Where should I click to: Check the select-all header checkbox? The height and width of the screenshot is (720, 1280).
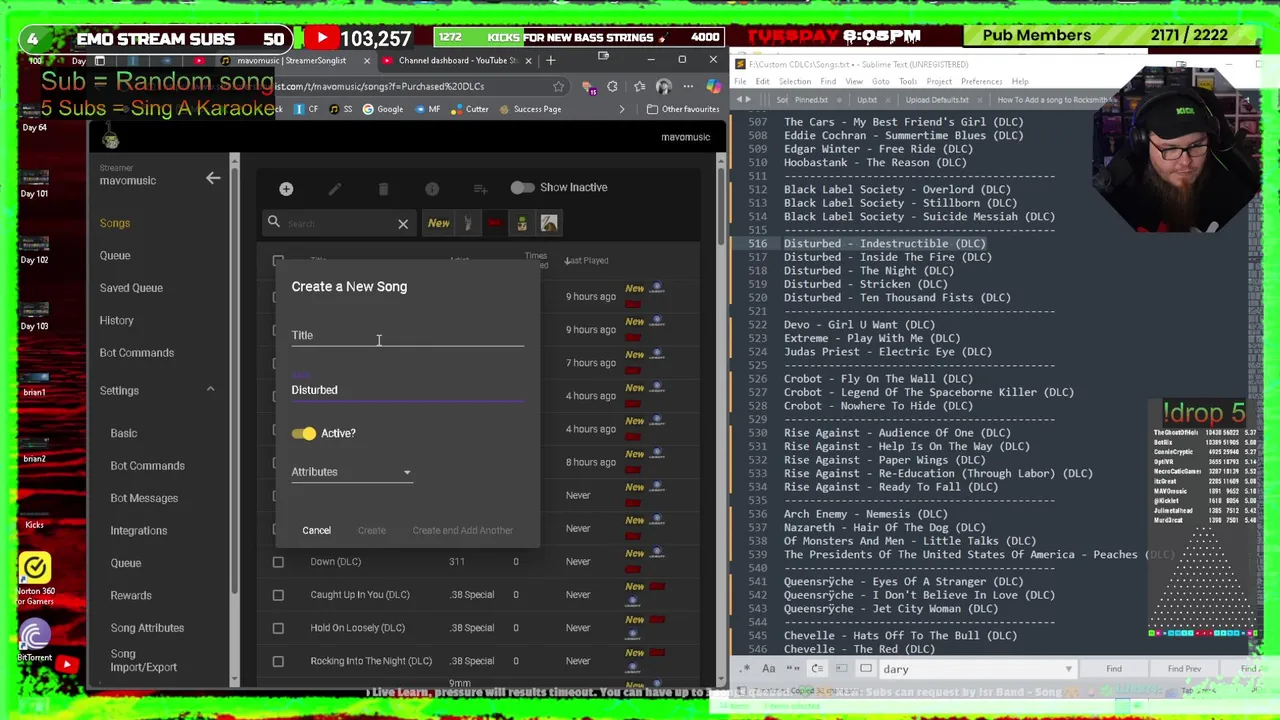[x=278, y=261]
